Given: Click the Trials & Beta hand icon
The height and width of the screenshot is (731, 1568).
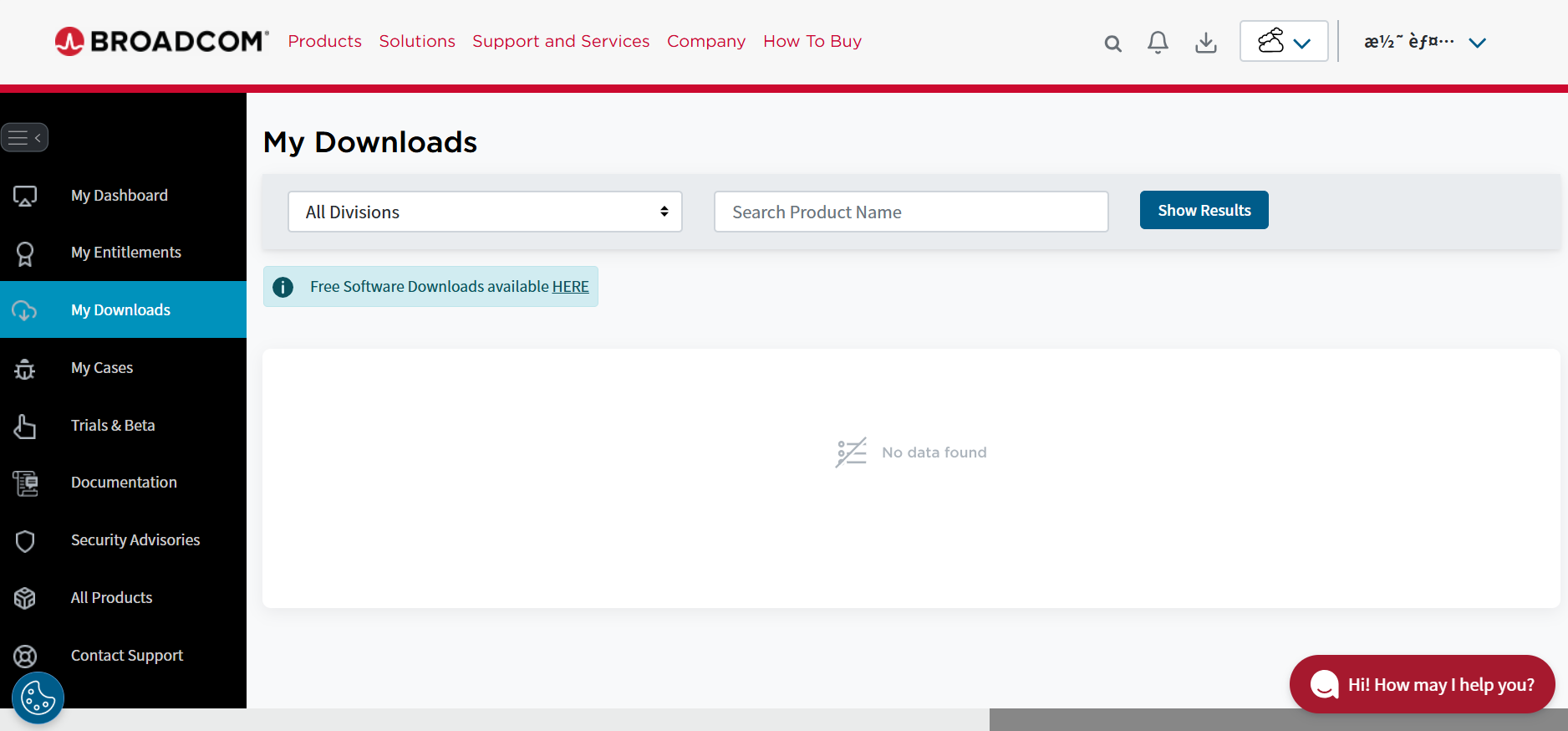Looking at the screenshot, I should 25,427.
